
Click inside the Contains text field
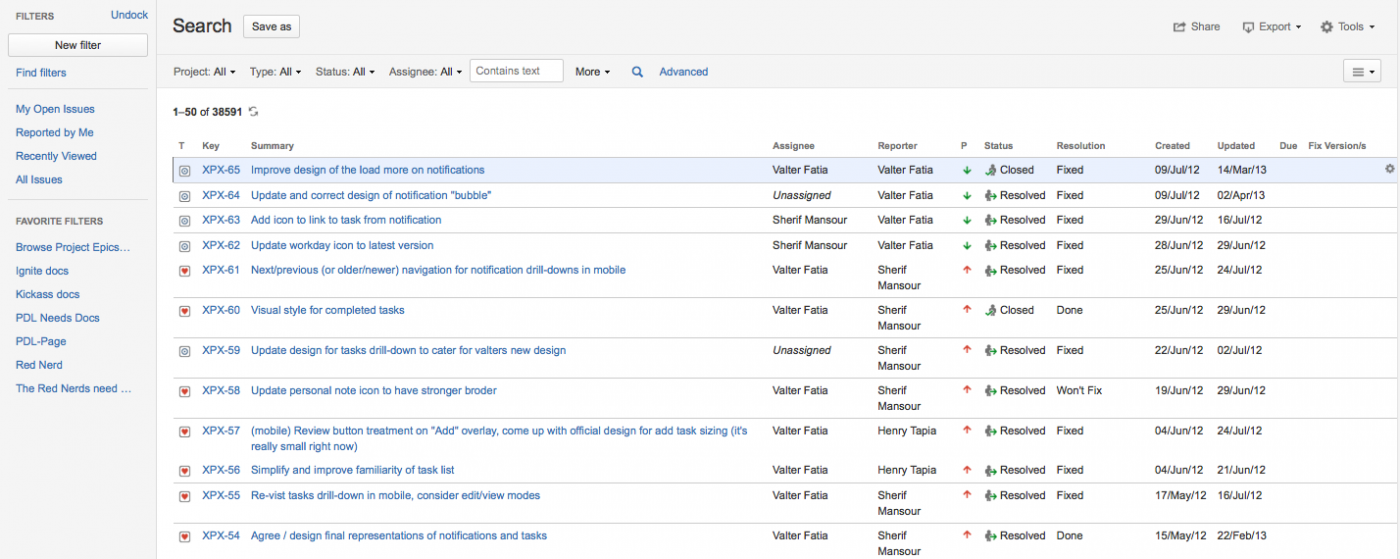(516, 71)
